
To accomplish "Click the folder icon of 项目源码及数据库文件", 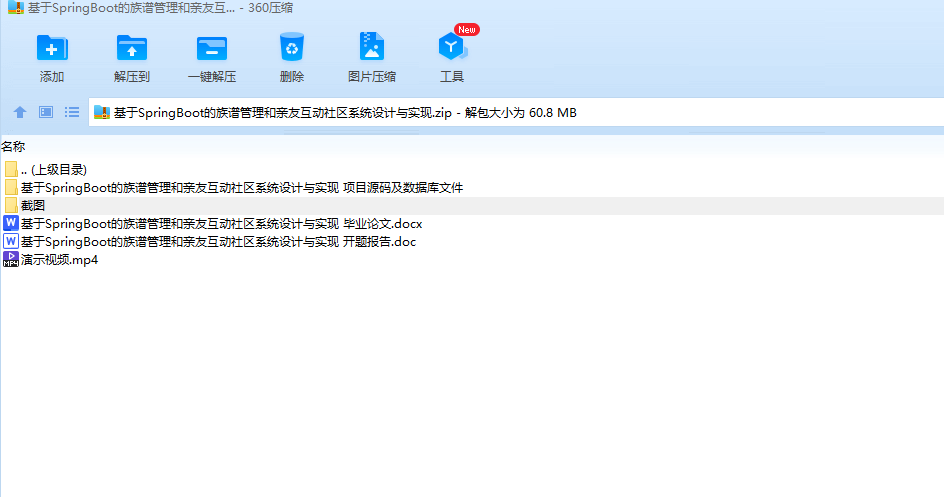I will [11, 188].
